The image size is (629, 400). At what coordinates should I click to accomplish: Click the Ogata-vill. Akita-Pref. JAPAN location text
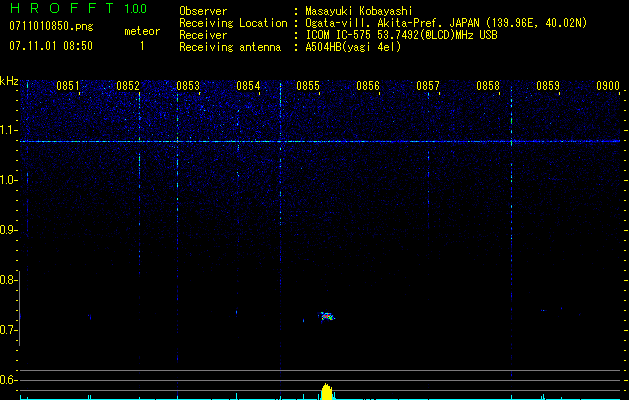(446, 23)
